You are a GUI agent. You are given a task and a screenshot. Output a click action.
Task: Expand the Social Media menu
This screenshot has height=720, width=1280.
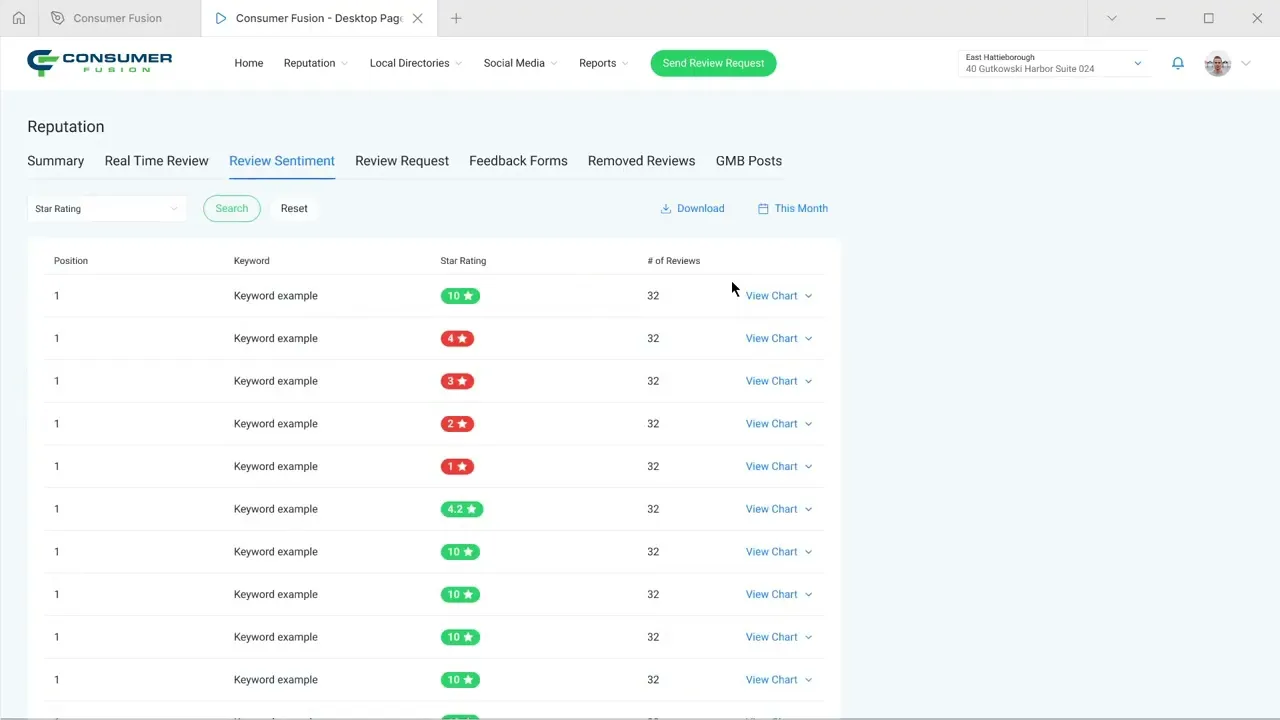520,63
